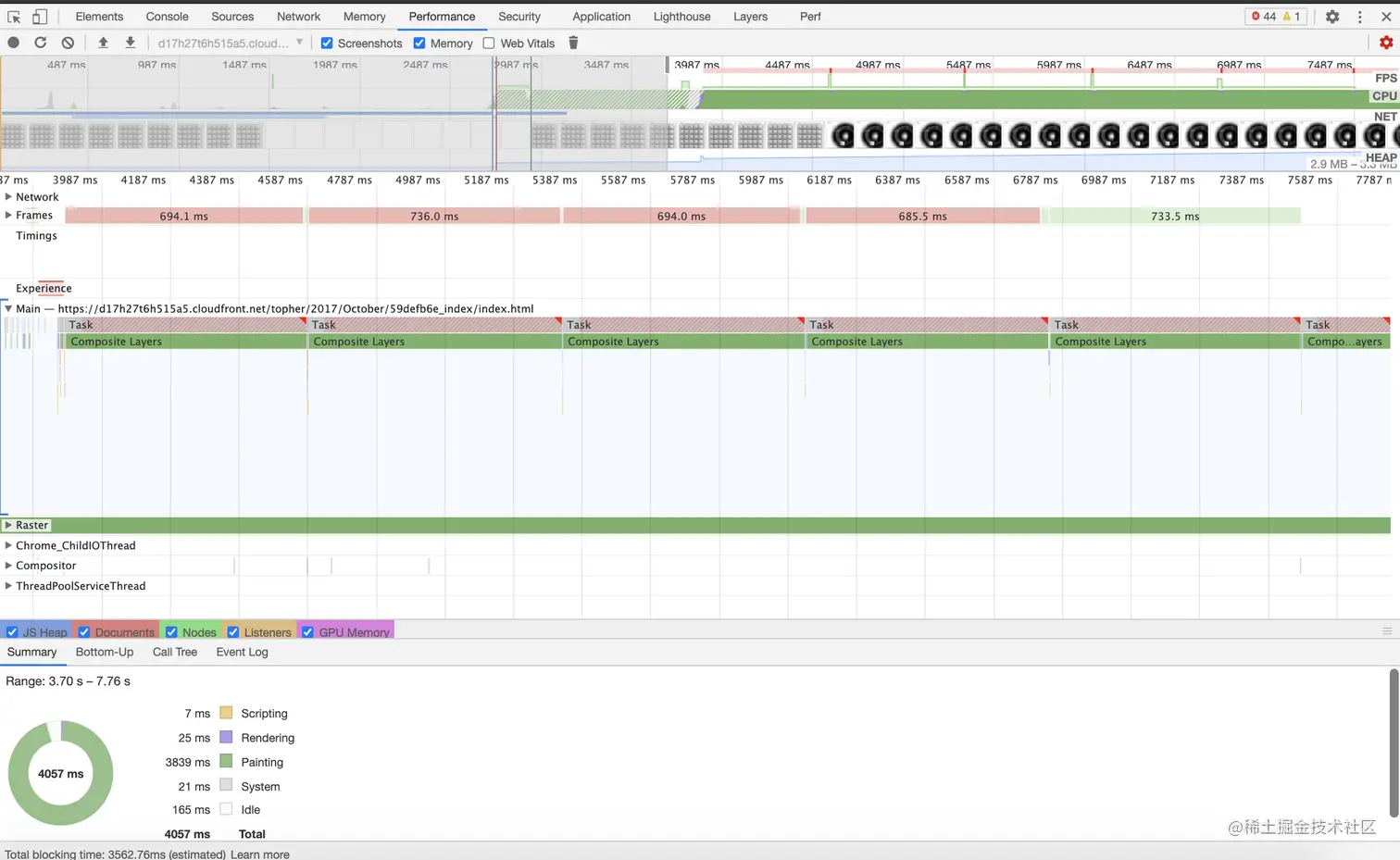
Task: Toggle the JS Heap counter checkbox
Action: click(12, 632)
